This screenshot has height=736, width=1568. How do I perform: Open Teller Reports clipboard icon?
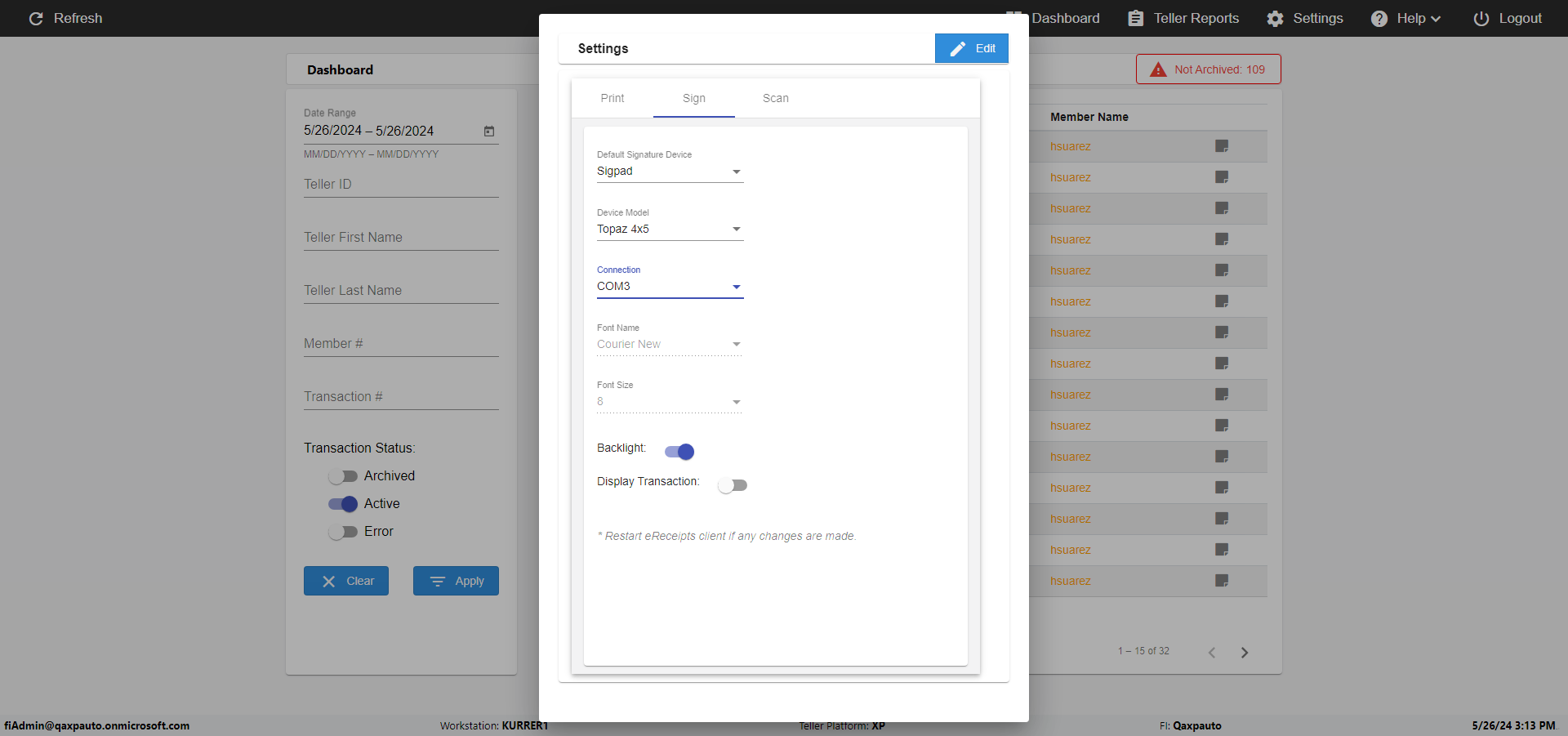(x=1135, y=18)
